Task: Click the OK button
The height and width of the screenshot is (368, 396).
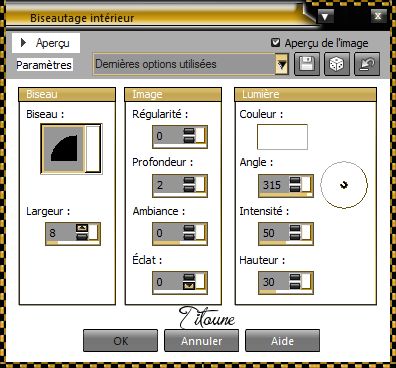Action: (x=120, y=341)
